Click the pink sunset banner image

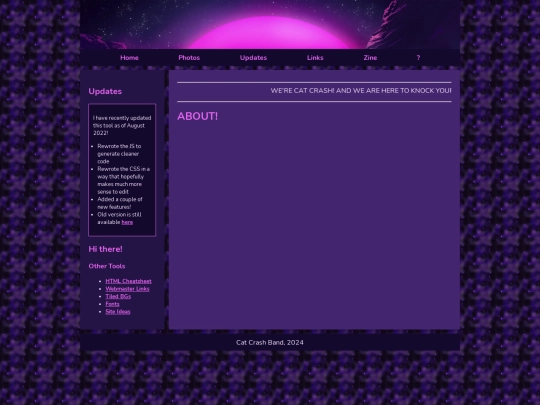pyautogui.click(x=270, y=24)
